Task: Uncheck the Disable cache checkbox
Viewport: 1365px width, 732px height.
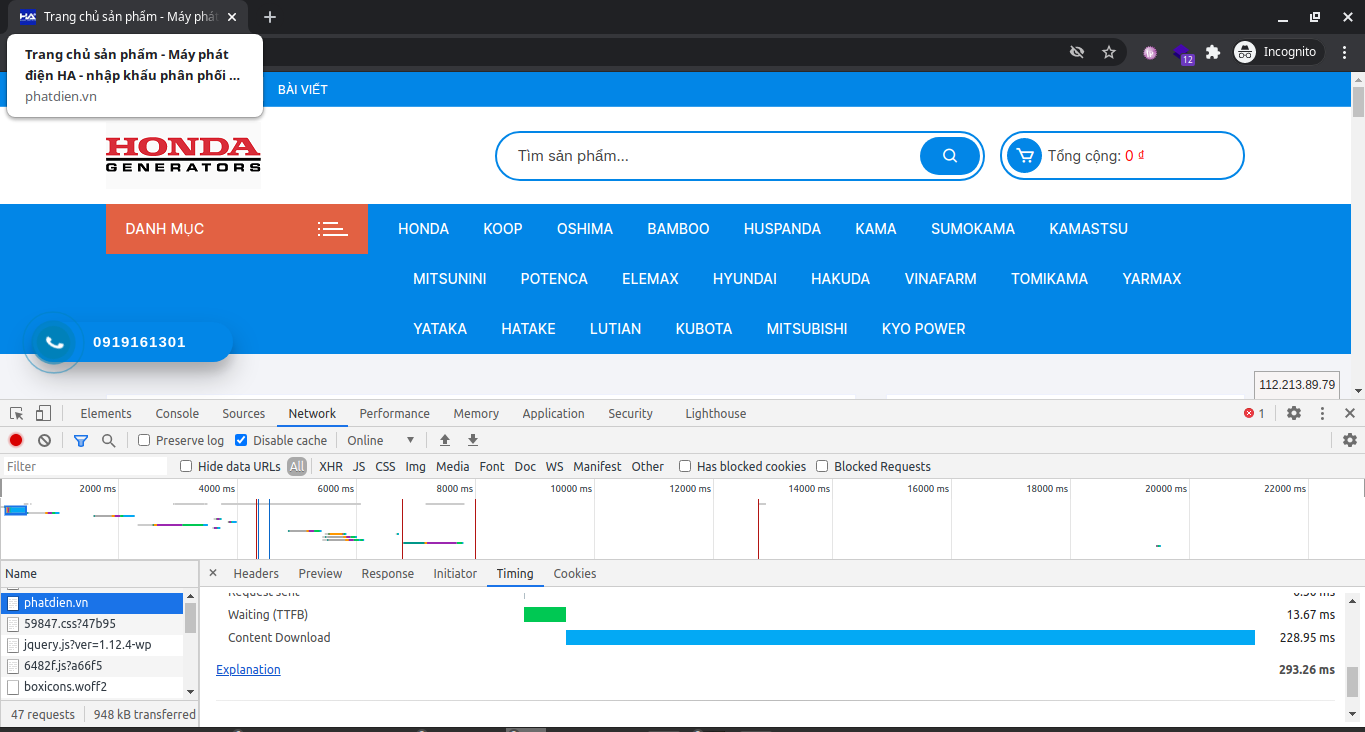Action: pyautogui.click(x=241, y=440)
